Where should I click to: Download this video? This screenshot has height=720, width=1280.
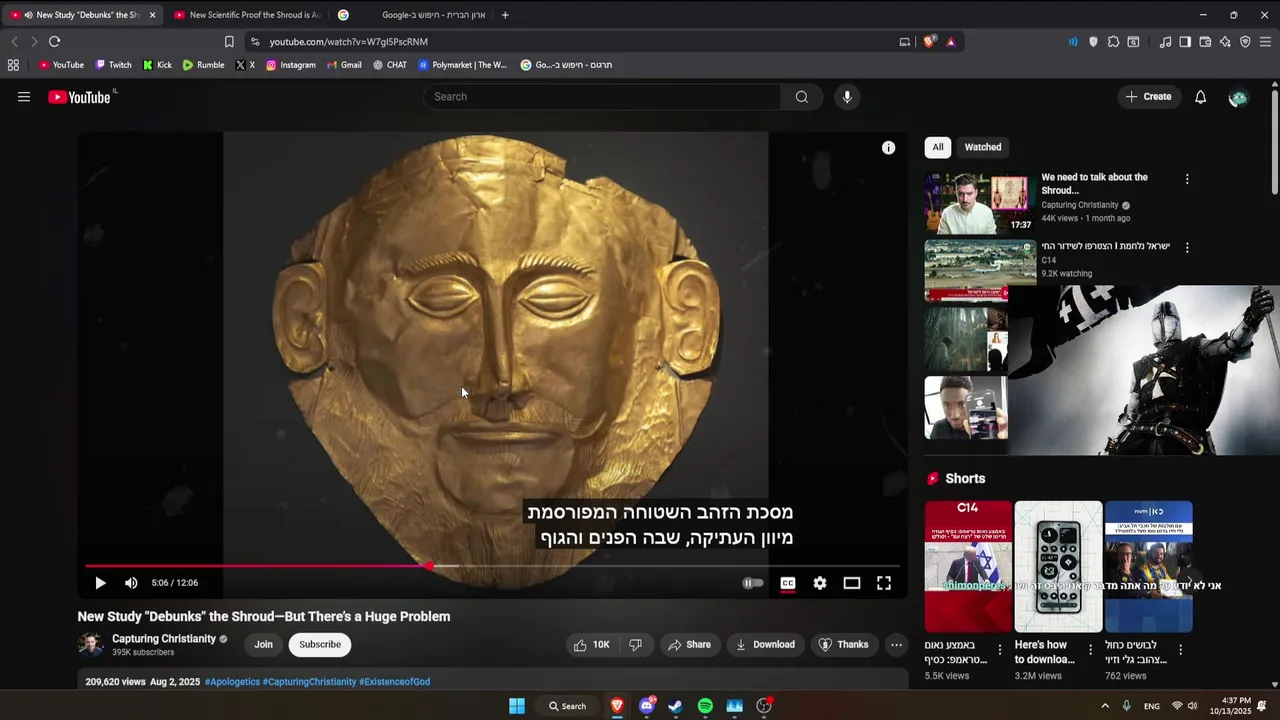[765, 645]
